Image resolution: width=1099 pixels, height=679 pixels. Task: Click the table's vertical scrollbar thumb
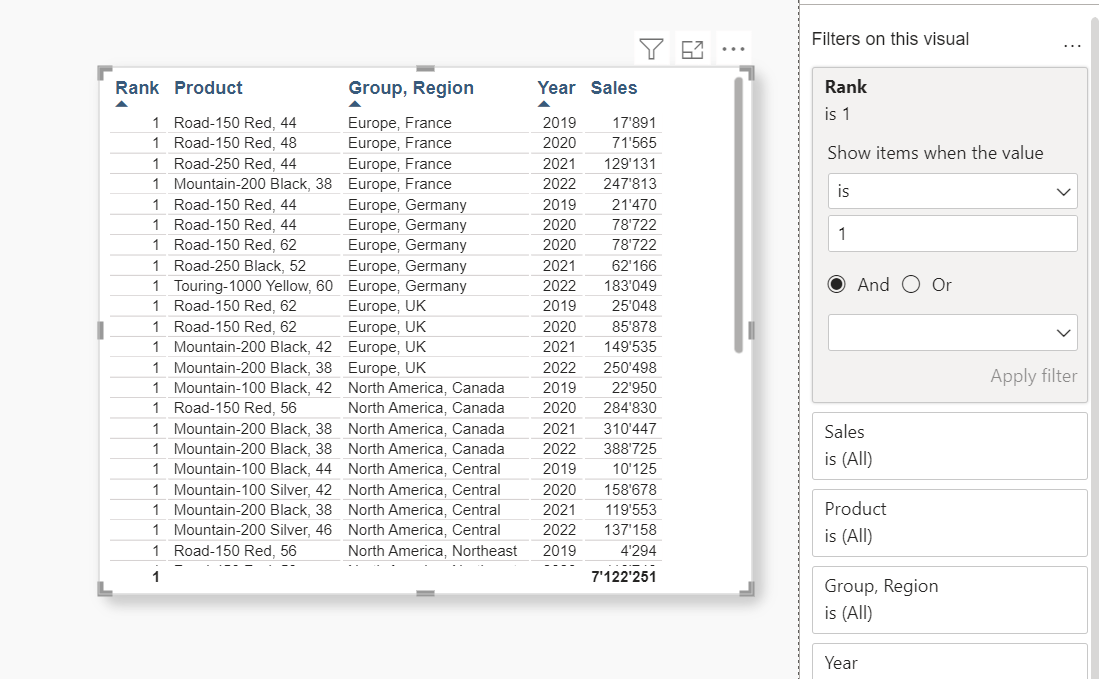tap(738, 214)
